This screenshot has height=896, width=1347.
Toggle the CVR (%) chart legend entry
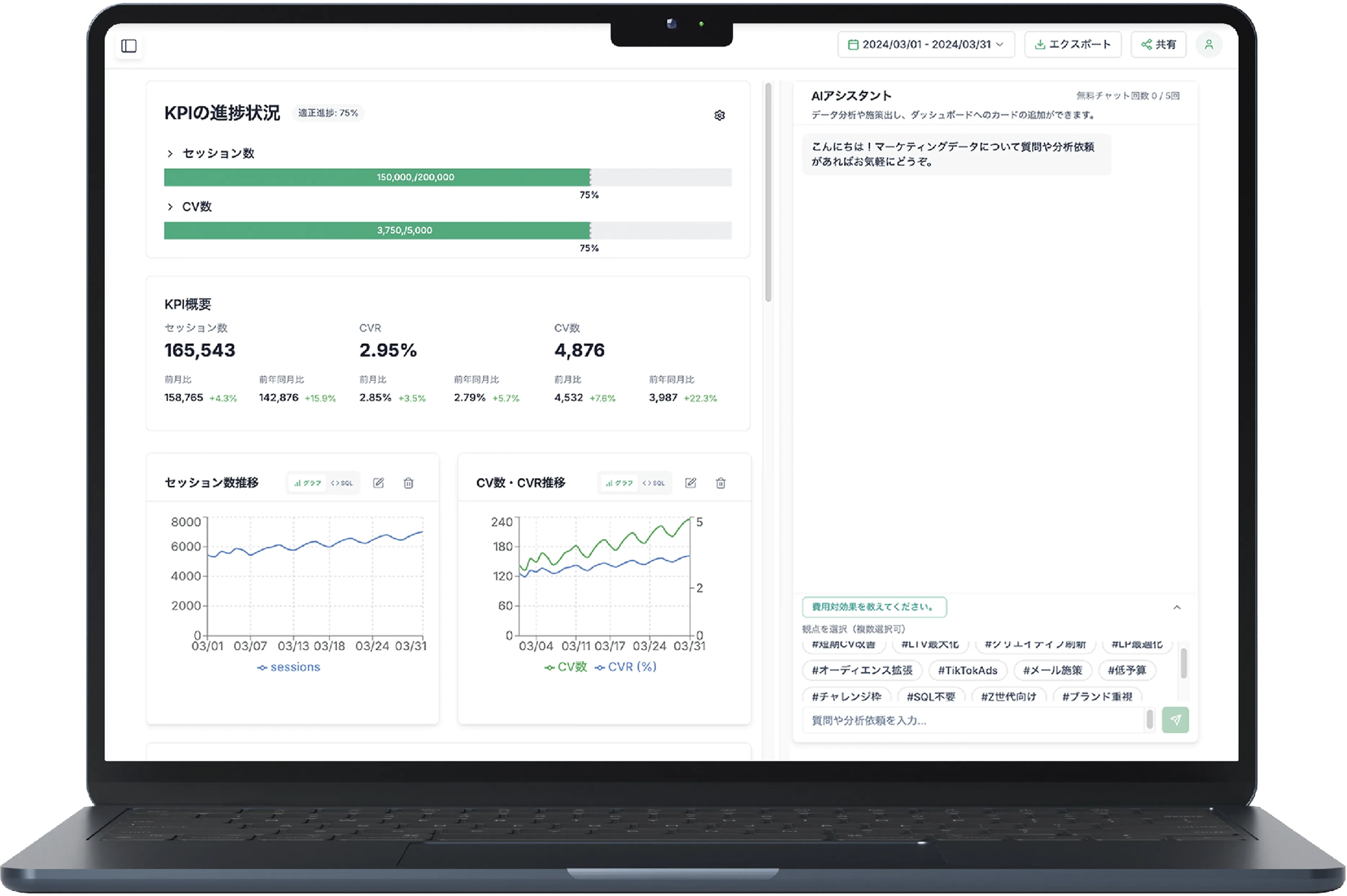click(626, 667)
